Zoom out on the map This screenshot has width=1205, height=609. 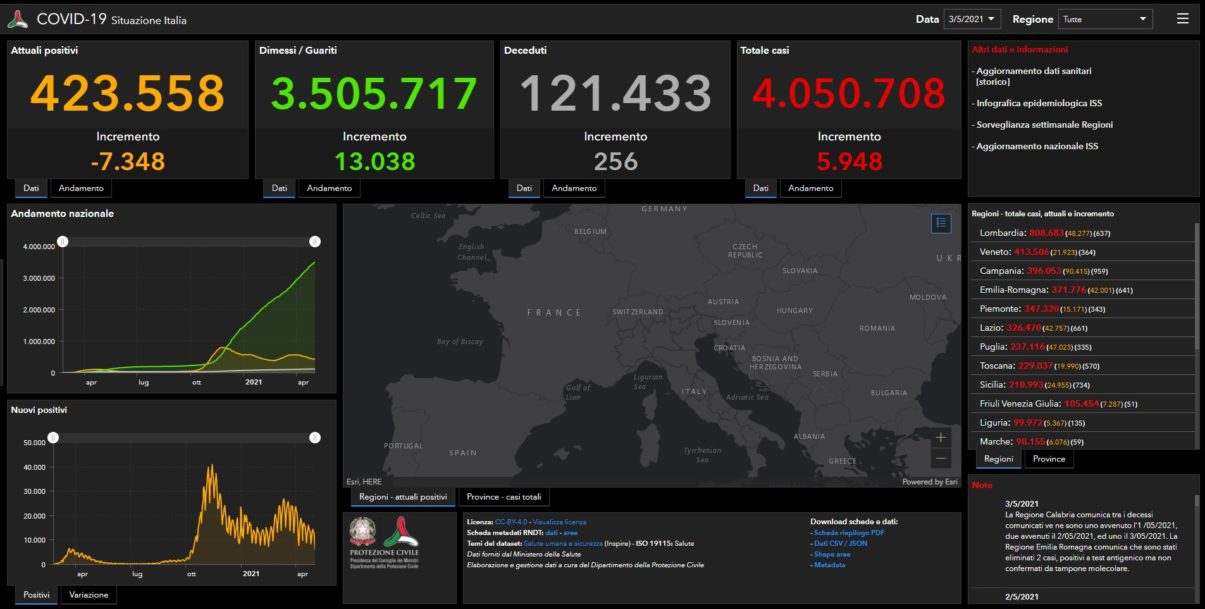point(941,458)
